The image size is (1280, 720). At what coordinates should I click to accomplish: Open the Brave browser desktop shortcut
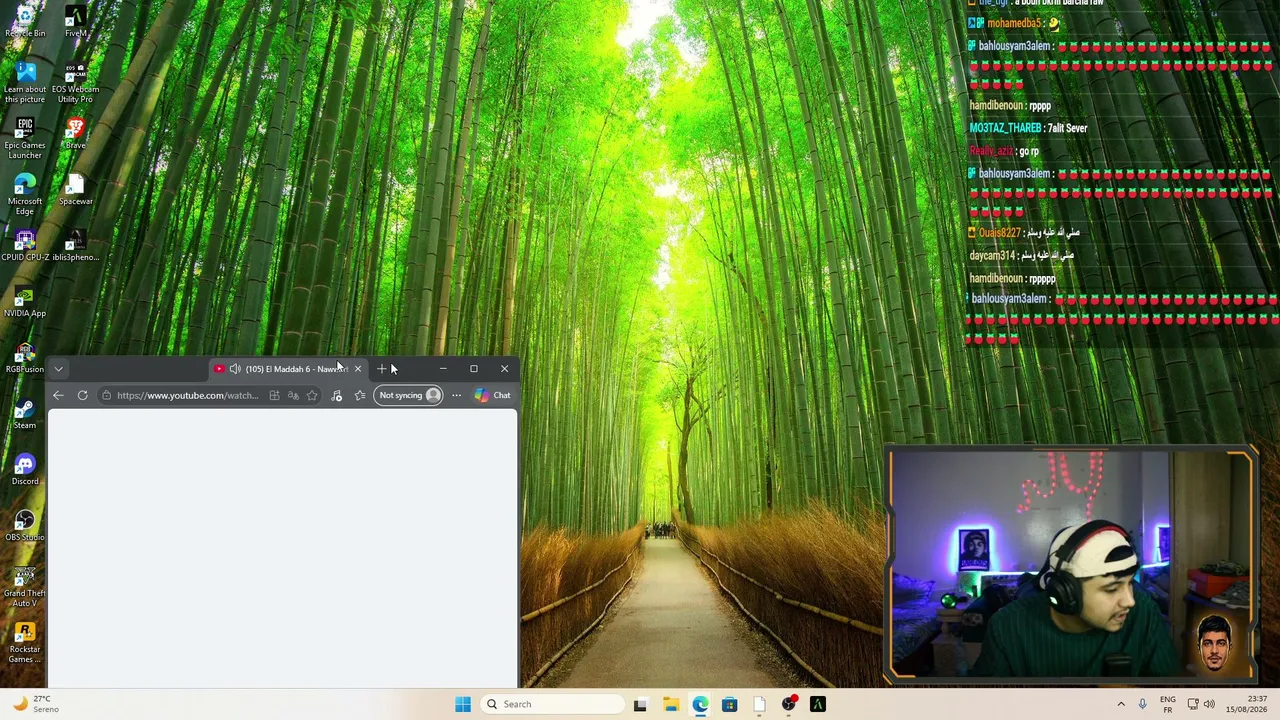tap(75, 133)
